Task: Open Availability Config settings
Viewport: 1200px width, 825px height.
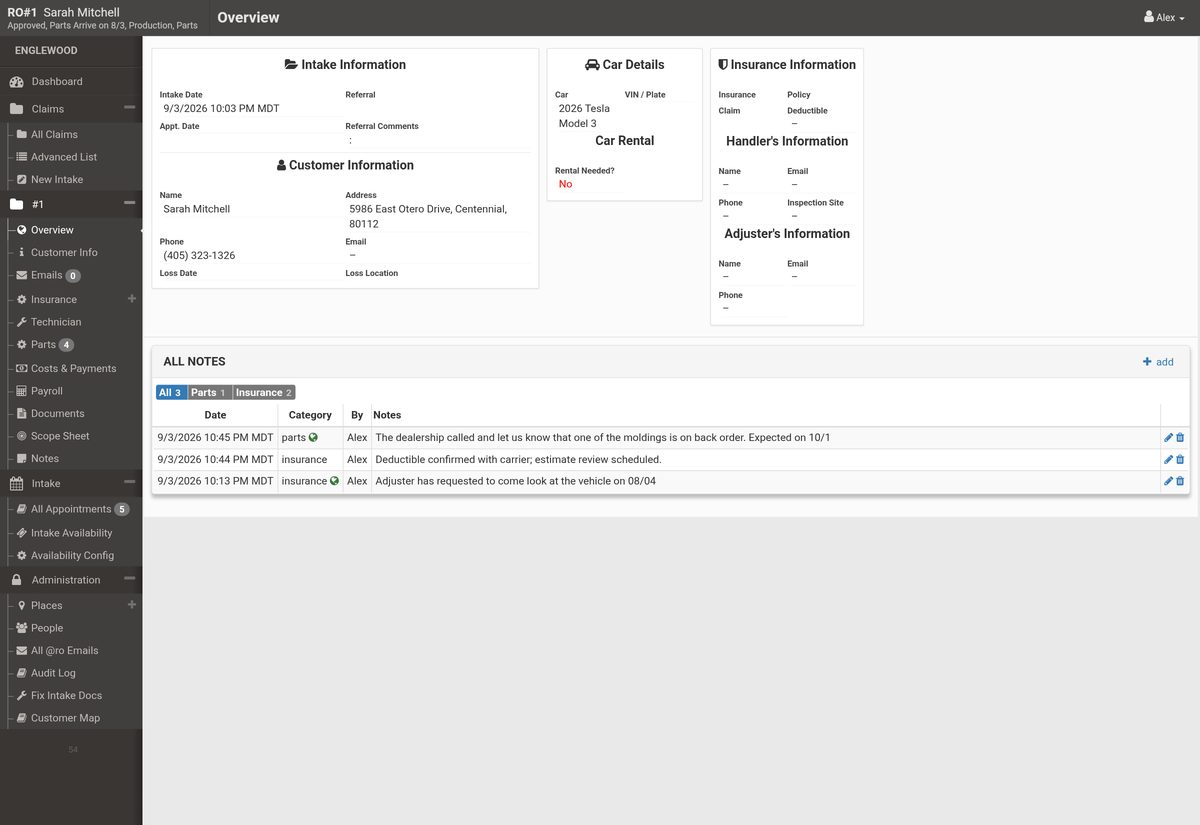Action: pyautogui.click(x=71, y=556)
